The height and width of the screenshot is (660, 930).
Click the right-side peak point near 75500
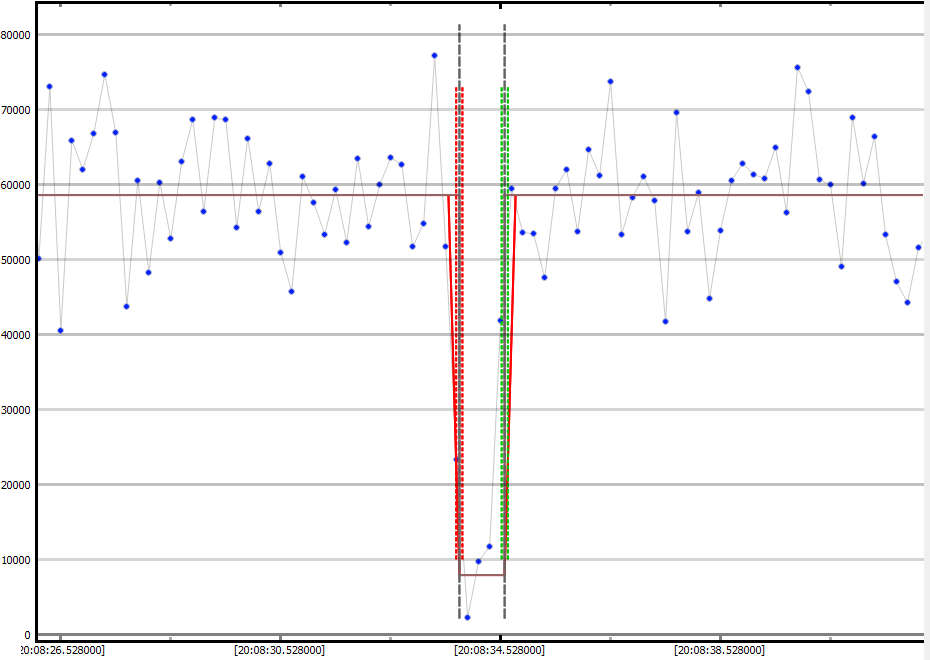pyautogui.click(x=797, y=67)
